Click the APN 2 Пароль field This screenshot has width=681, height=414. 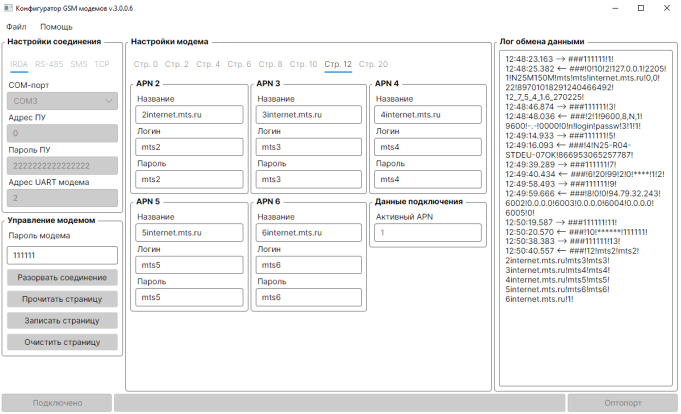189,179
